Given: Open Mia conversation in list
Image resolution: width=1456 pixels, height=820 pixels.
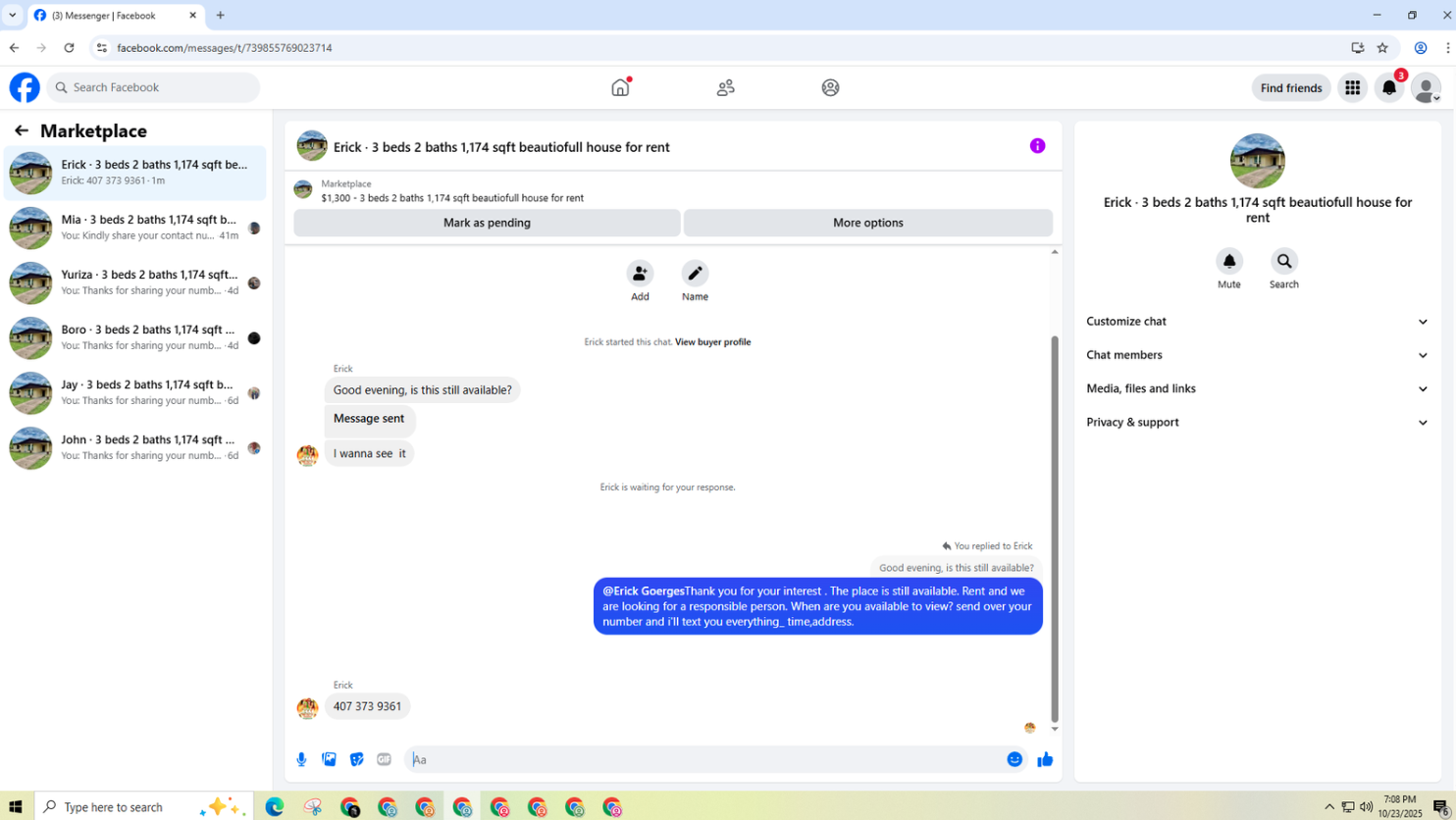Looking at the screenshot, I should (135, 228).
